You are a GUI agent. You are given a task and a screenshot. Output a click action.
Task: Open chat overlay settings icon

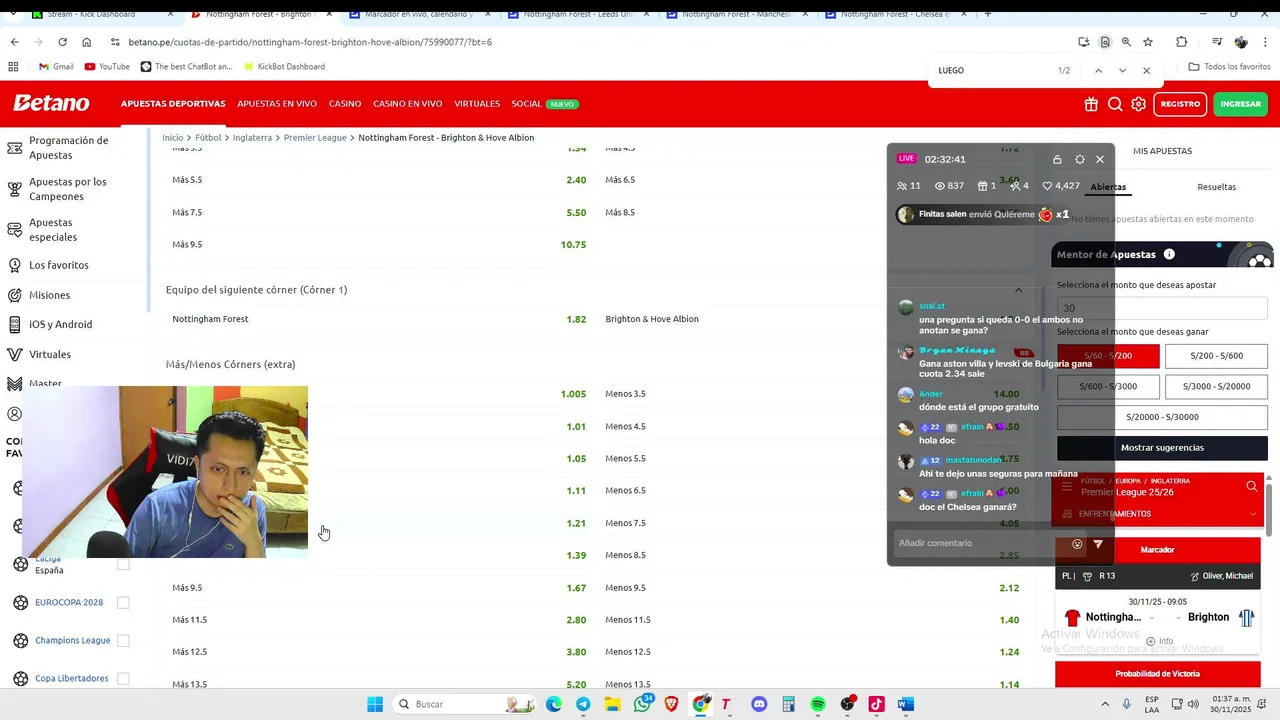point(1079,159)
